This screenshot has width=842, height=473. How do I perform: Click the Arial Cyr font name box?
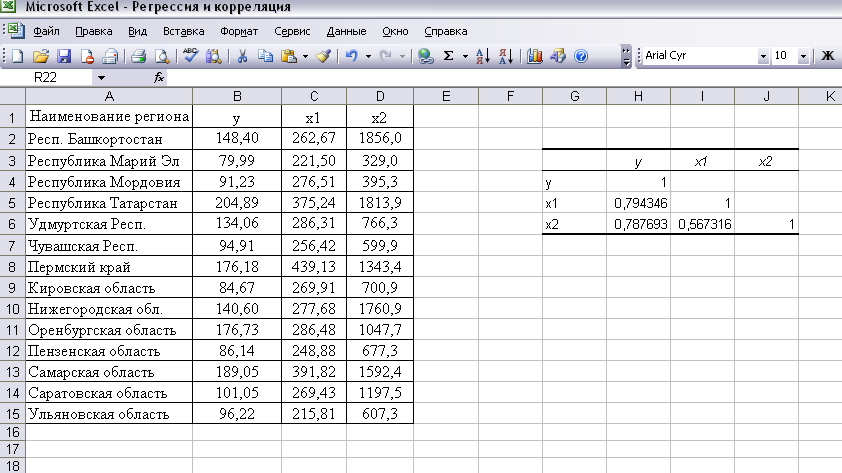(699, 56)
